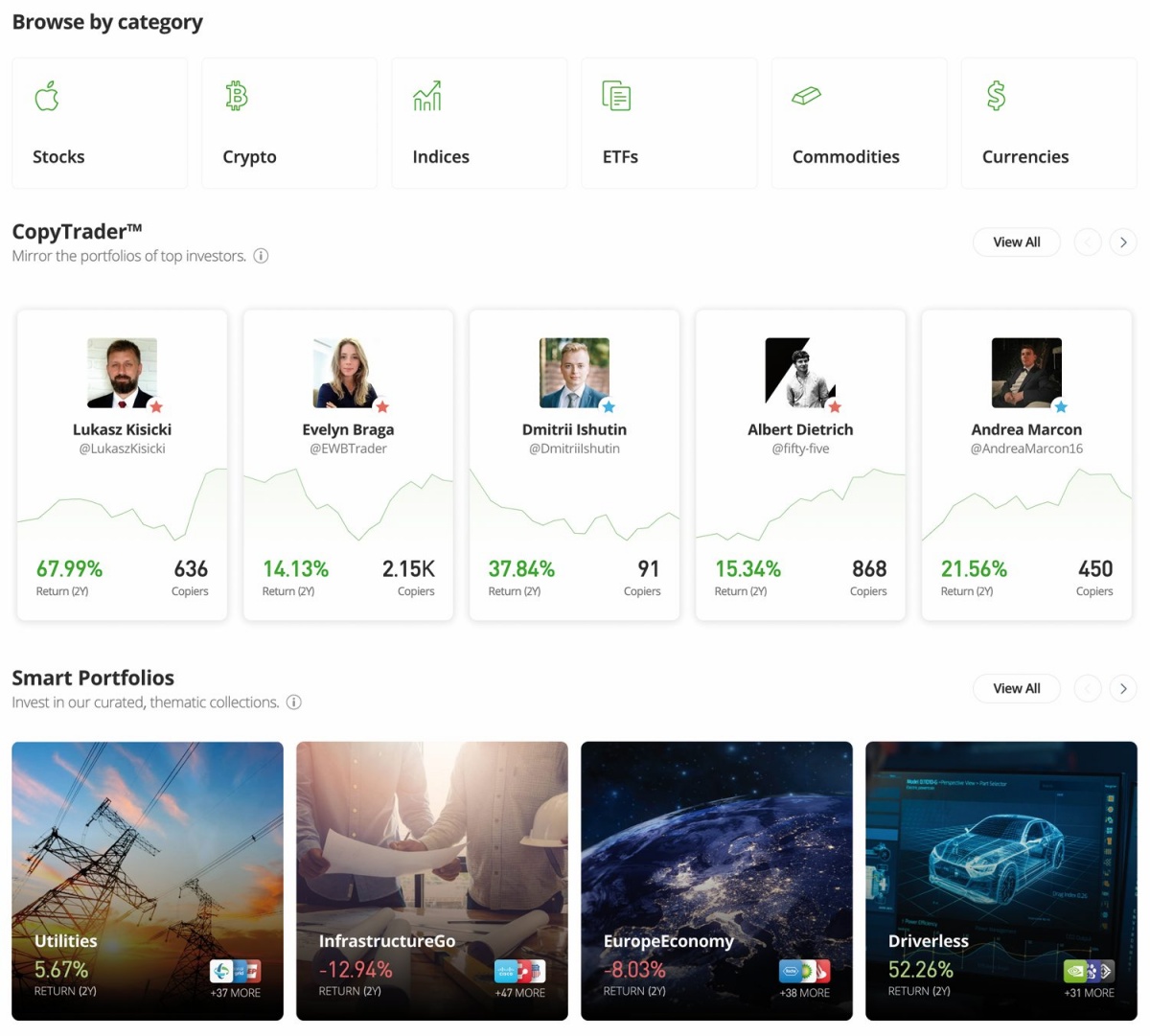Open the Driverless smart portfolio card
The image size is (1150, 1036).
pyautogui.click(x=1001, y=881)
